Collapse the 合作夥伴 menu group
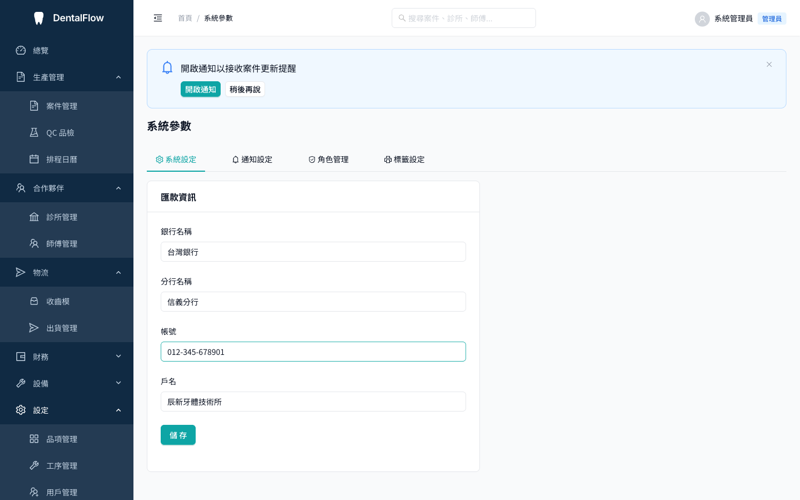 click(67, 188)
